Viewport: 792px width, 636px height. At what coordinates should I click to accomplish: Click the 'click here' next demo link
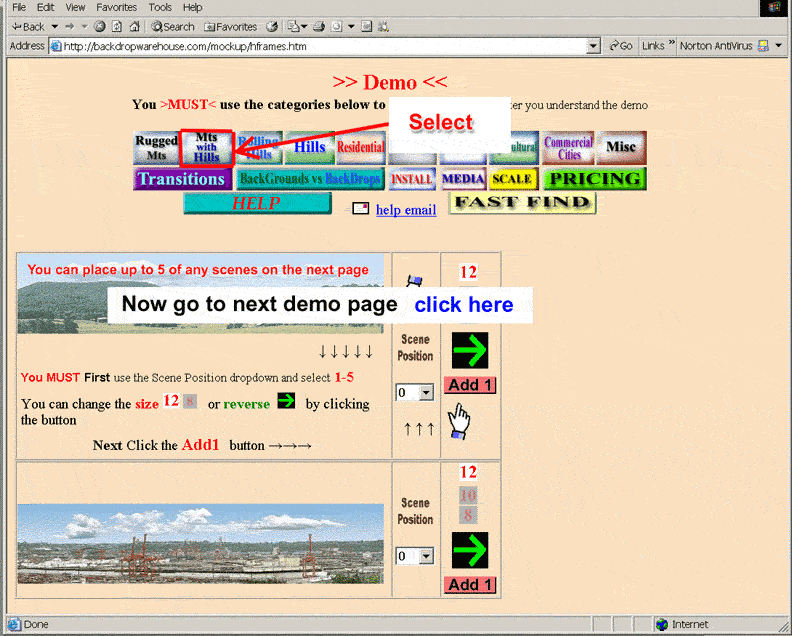click(463, 305)
